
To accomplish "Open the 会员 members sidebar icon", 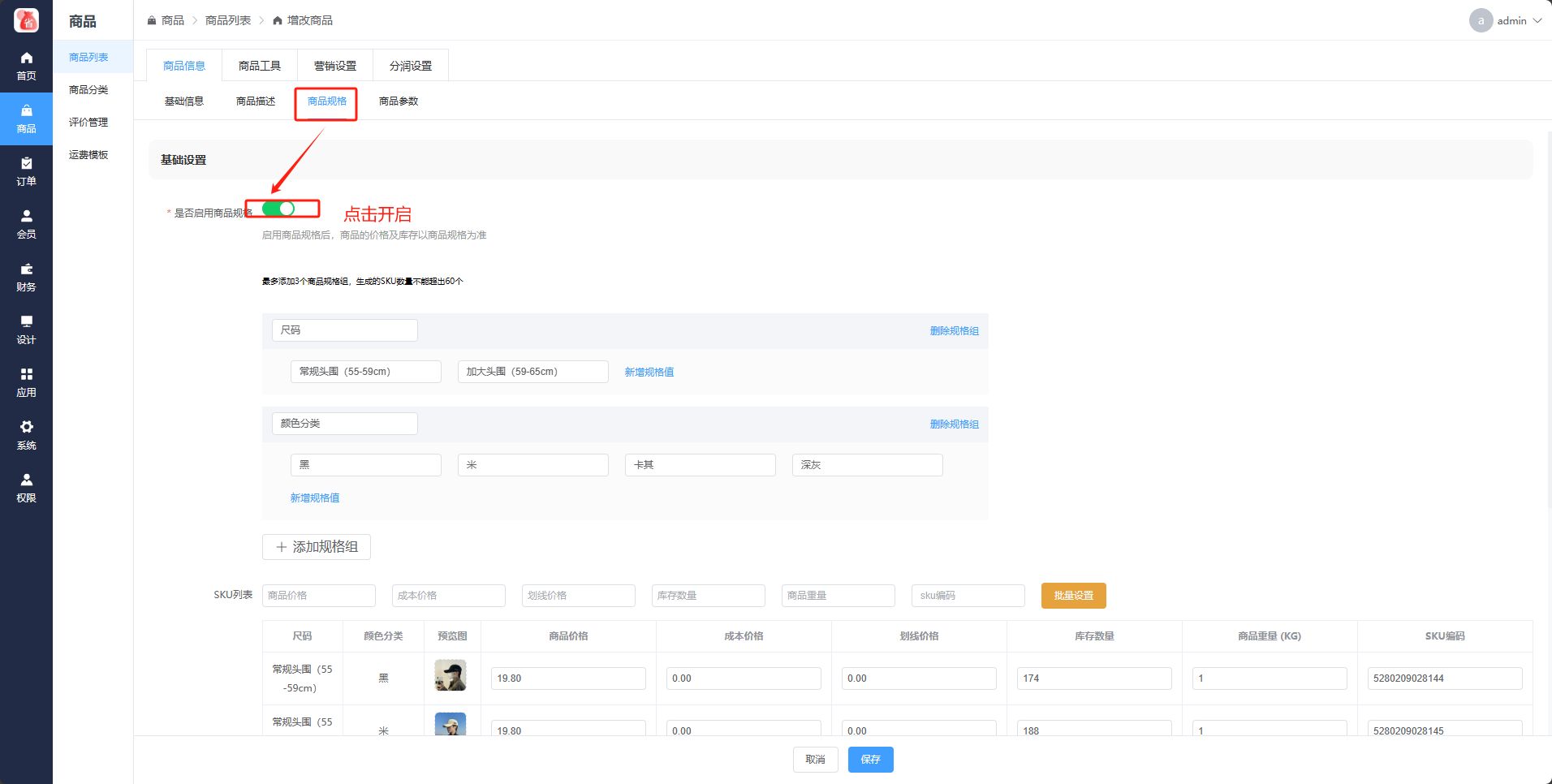I will (x=26, y=224).
